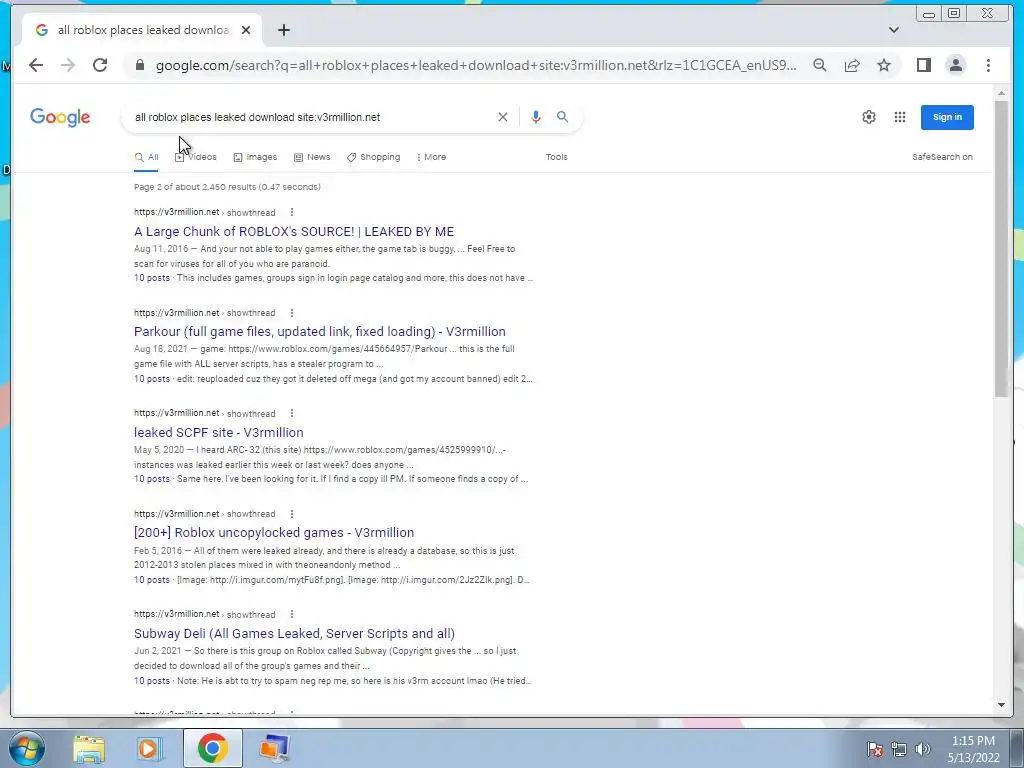This screenshot has height=768, width=1024.
Task: Click the forward navigation arrow
Action: pyautogui.click(x=68, y=65)
